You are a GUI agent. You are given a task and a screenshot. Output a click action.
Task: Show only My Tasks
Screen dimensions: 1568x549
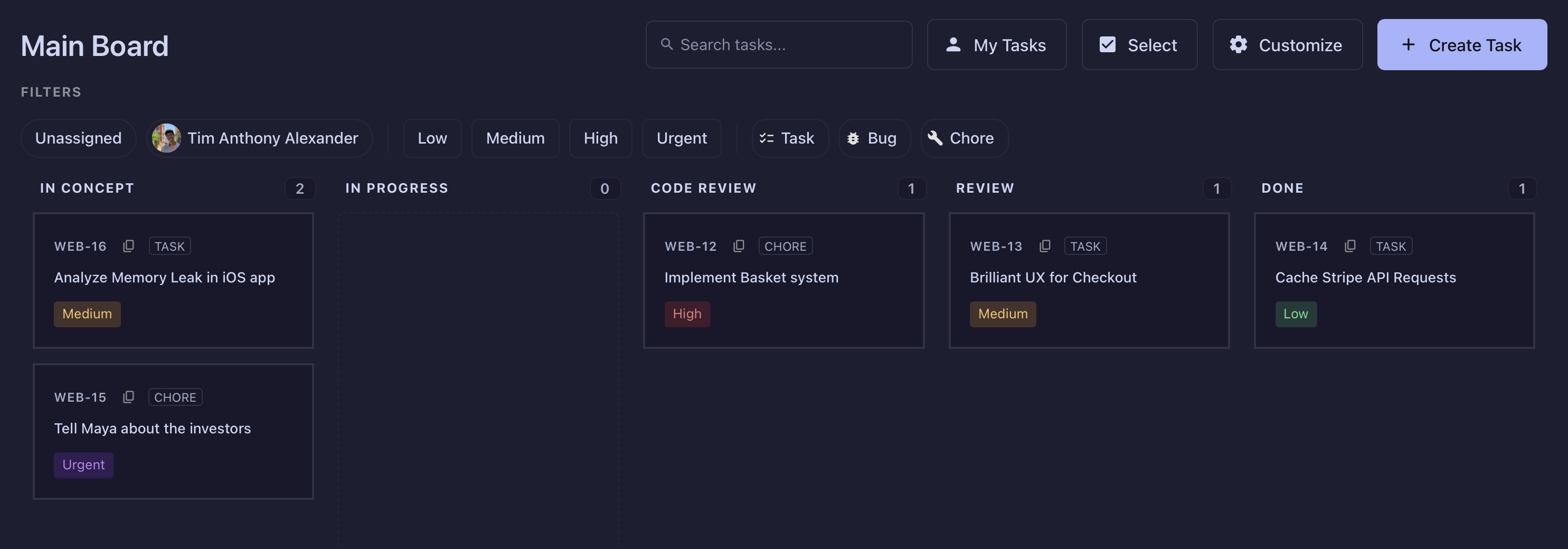point(996,44)
